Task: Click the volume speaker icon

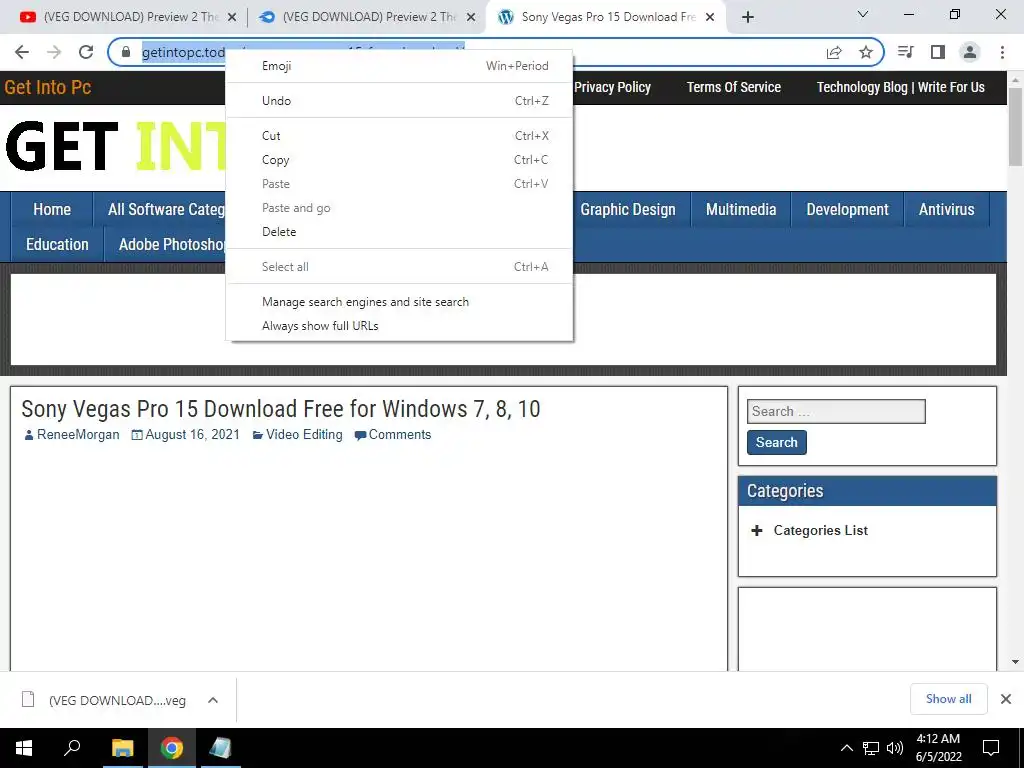Action: pyautogui.click(x=895, y=748)
